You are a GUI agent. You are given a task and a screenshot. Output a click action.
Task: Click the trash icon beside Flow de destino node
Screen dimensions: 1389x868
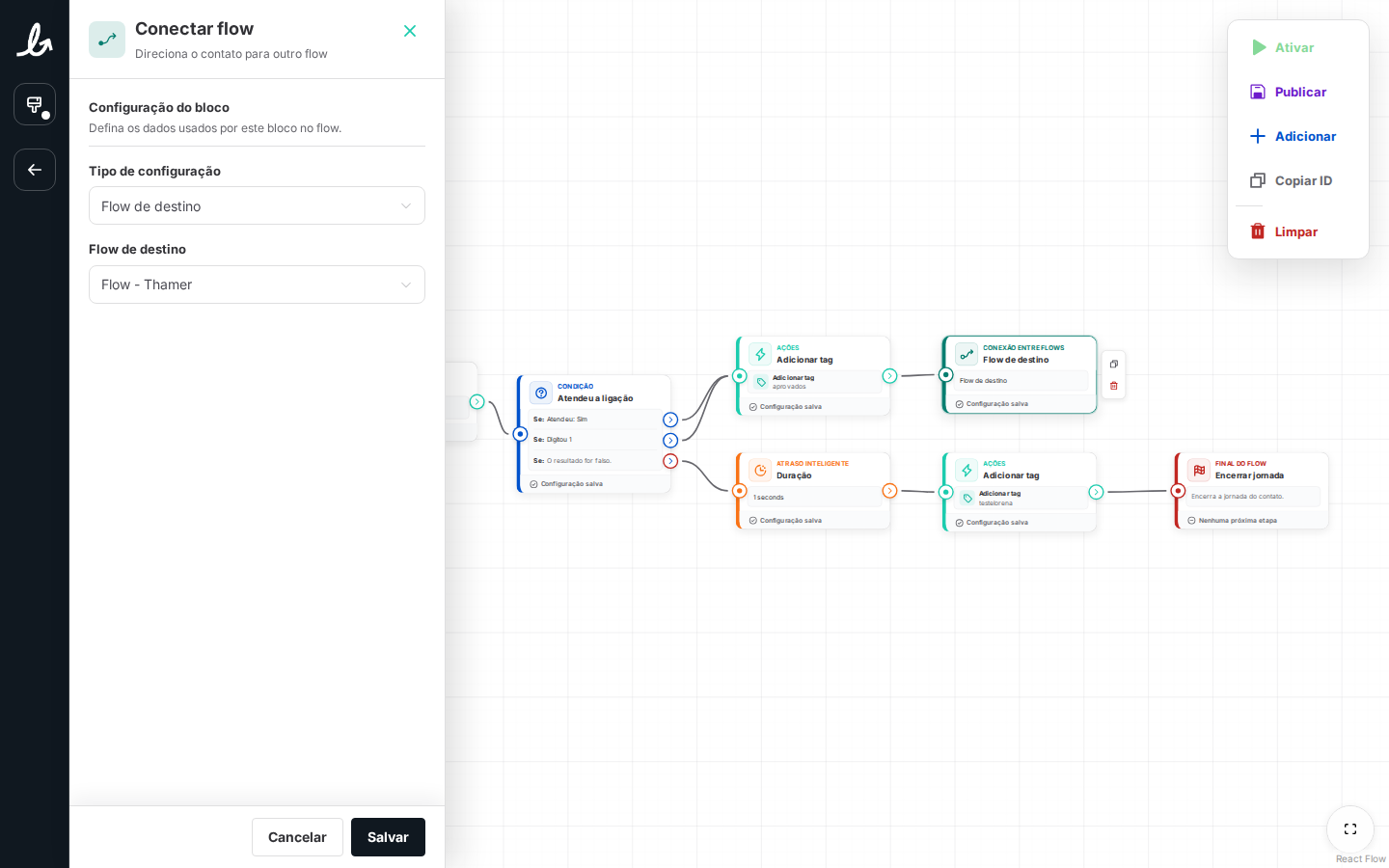click(1114, 386)
